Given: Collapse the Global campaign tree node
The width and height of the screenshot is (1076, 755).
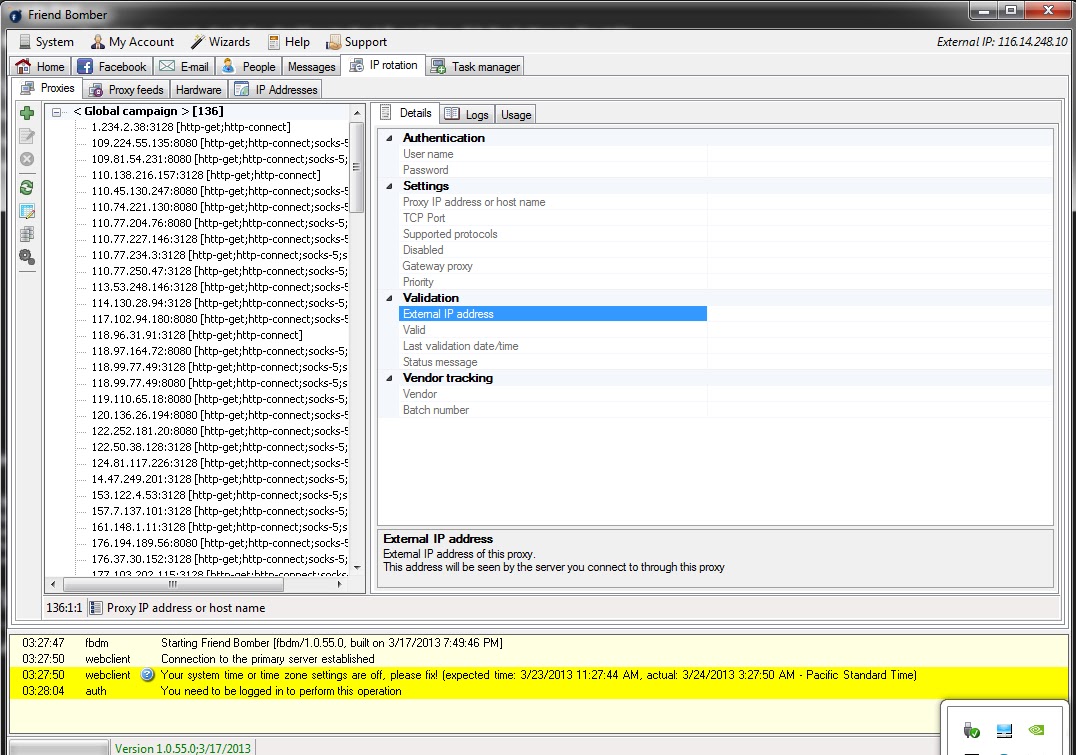Looking at the screenshot, I should click(x=56, y=112).
